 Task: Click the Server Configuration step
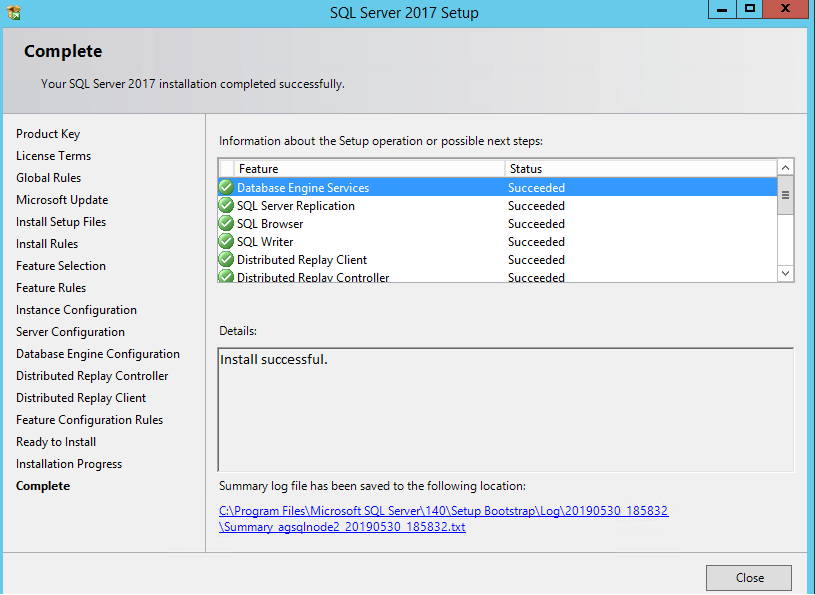point(70,332)
